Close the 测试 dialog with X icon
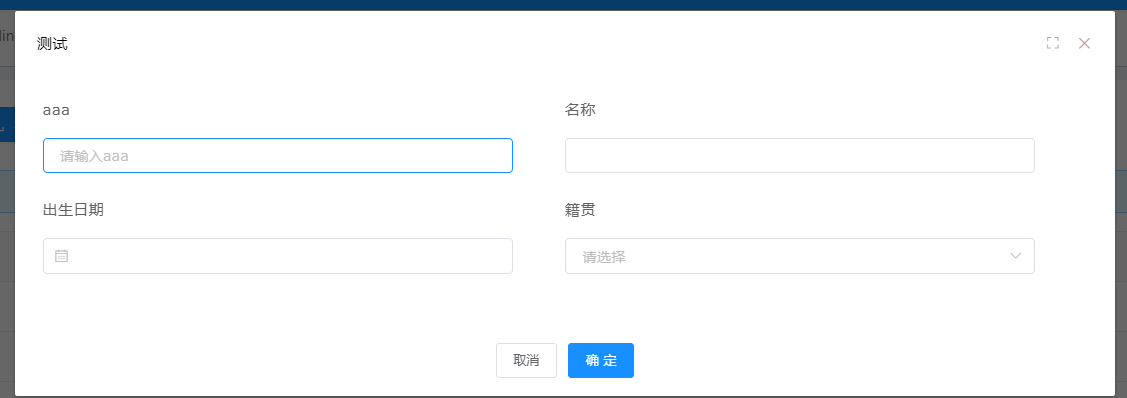The width and height of the screenshot is (1127, 398). 1084,43
